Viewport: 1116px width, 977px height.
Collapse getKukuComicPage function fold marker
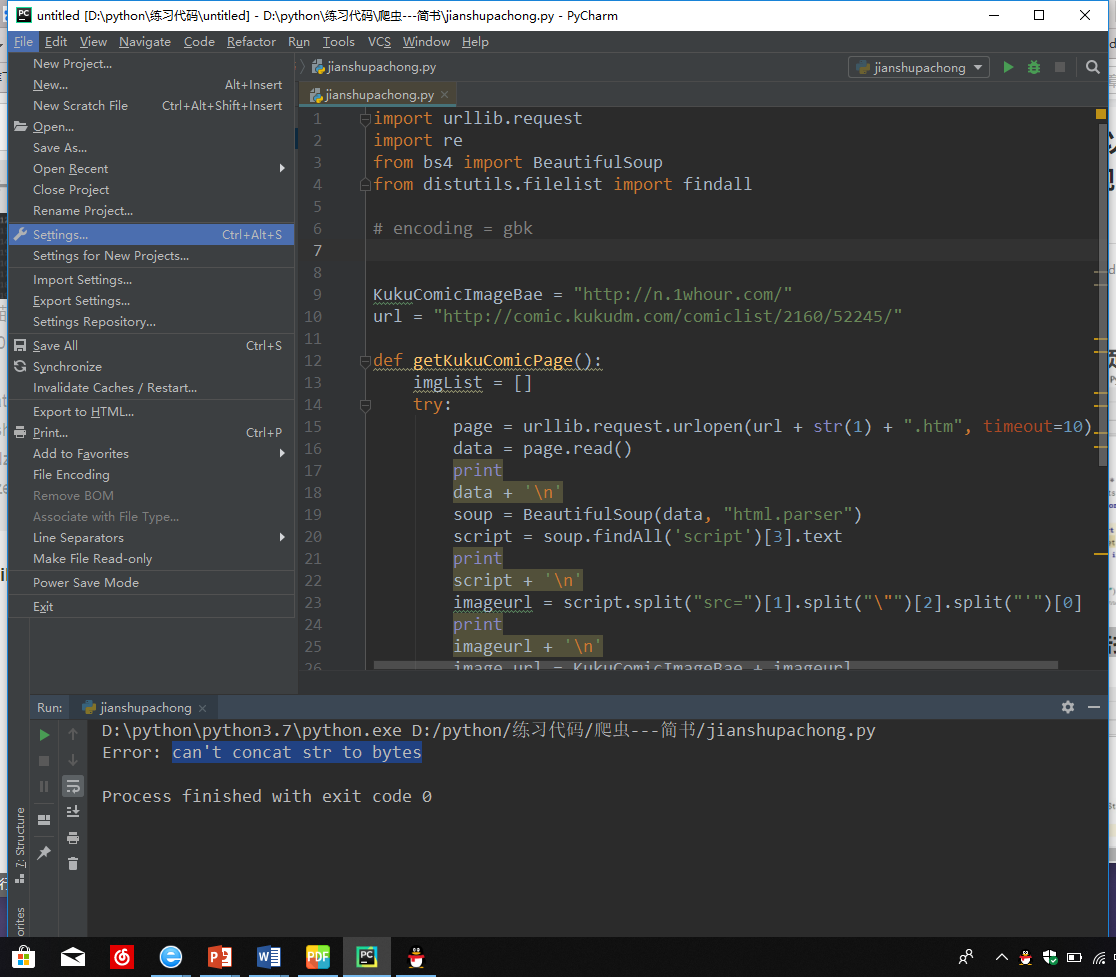coord(365,361)
